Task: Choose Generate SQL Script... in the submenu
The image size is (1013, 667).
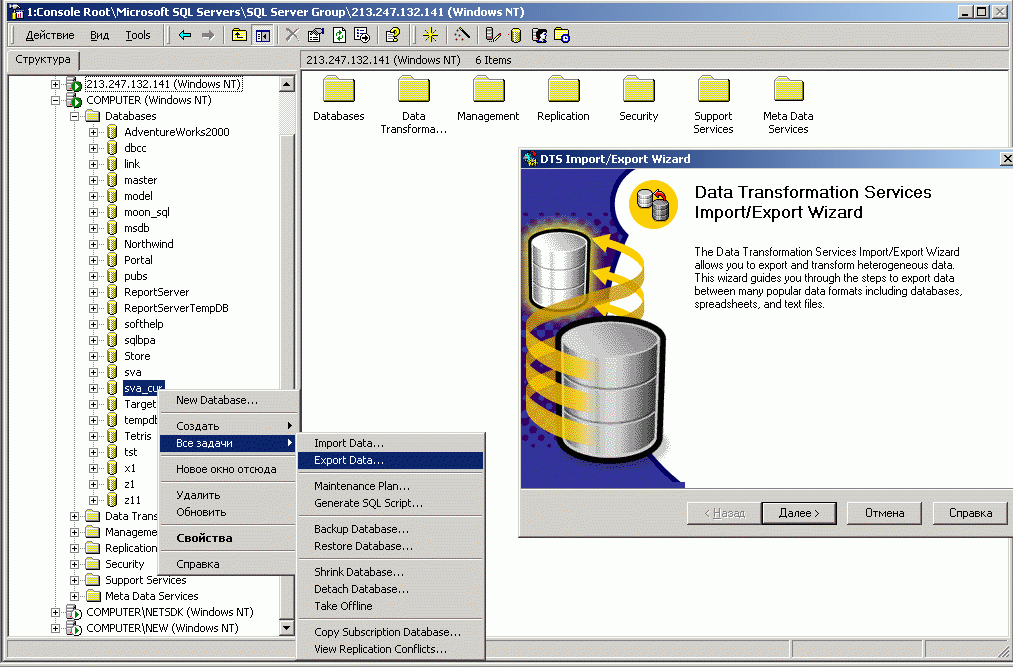Action: pos(390,503)
